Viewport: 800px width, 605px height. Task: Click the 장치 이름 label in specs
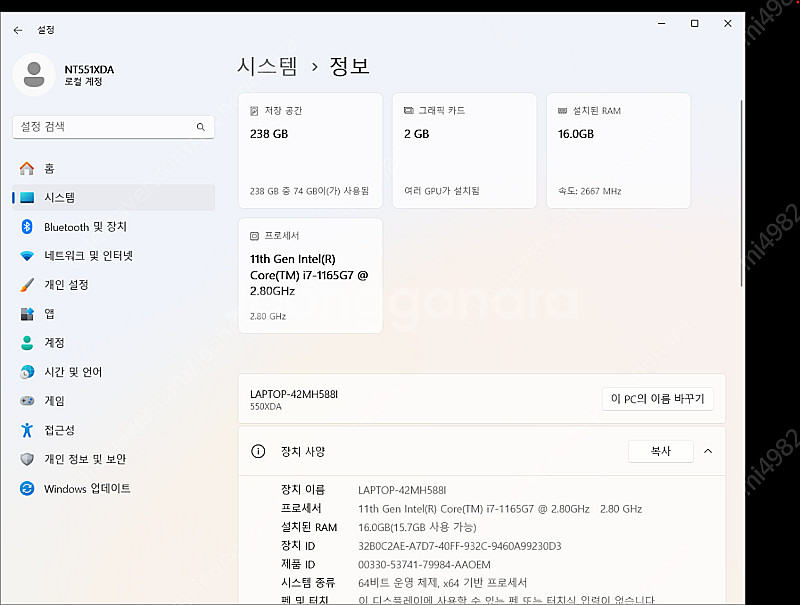pyautogui.click(x=303, y=490)
